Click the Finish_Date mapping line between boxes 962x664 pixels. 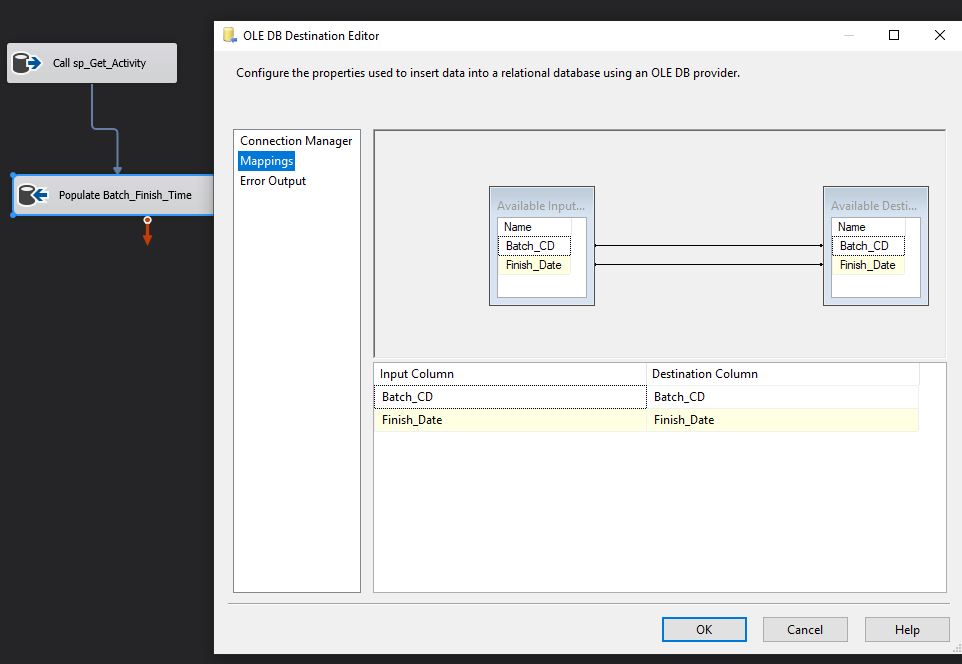pyautogui.click(x=708, y=265)
